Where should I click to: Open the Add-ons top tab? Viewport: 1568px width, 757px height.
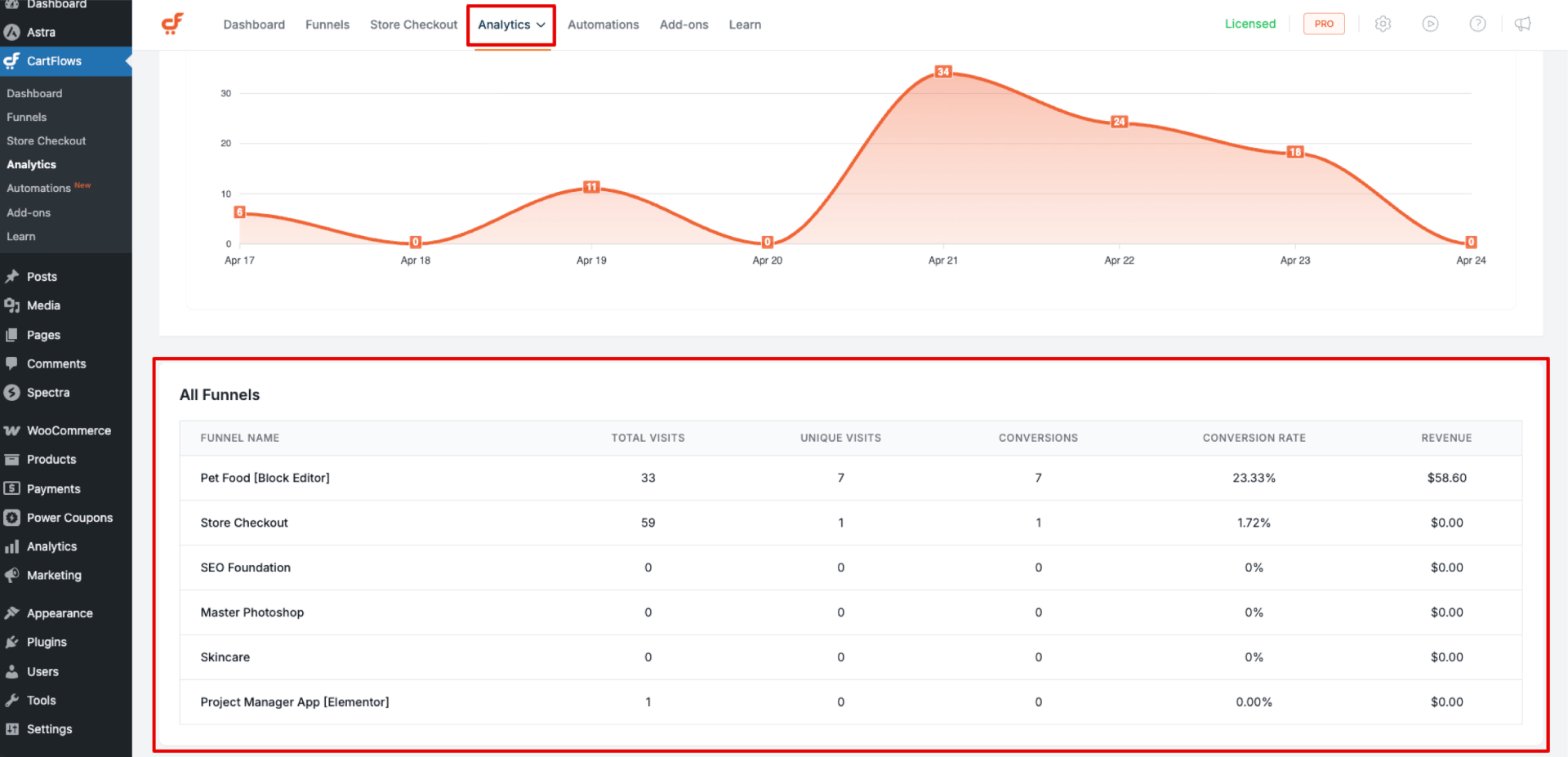(684, 24)
